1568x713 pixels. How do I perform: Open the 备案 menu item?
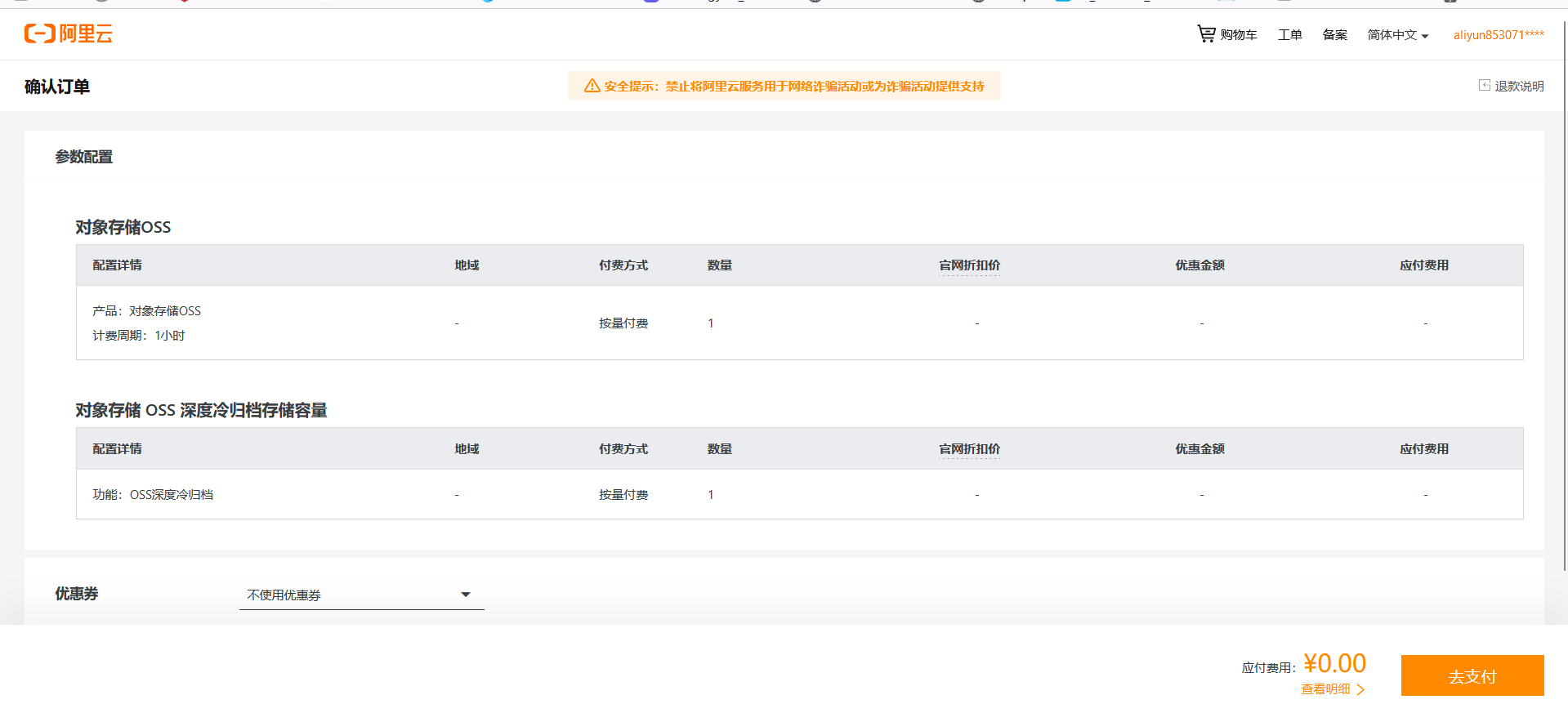[1335, 34]
